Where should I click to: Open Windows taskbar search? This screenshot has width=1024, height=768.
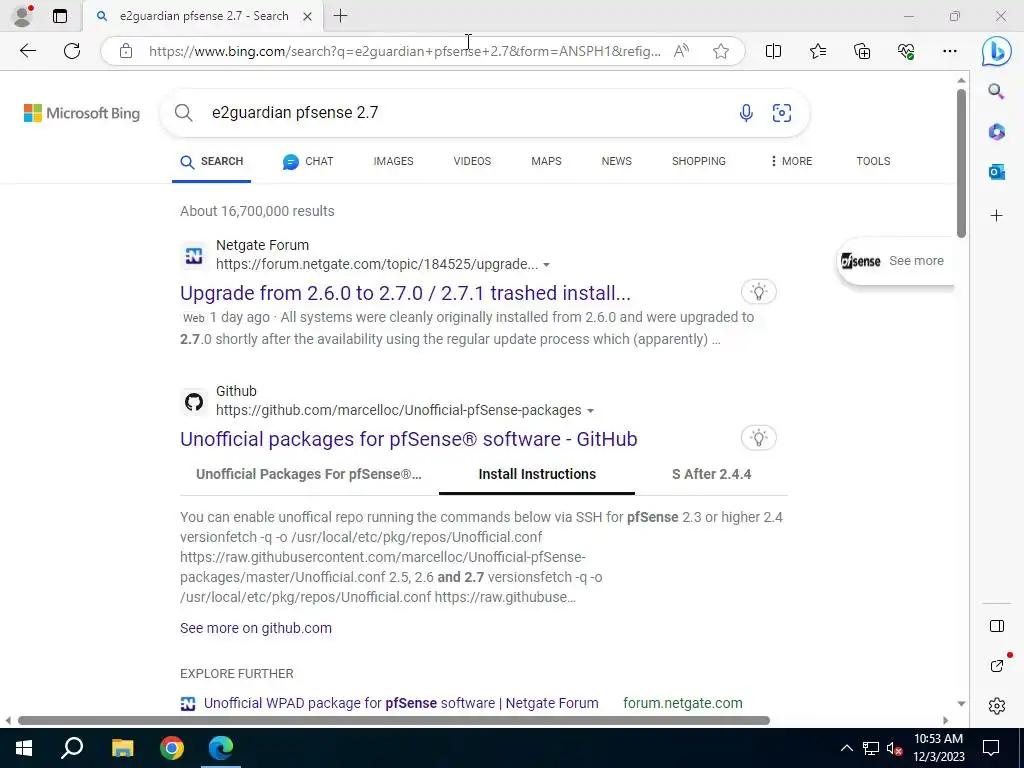[72, 748]
